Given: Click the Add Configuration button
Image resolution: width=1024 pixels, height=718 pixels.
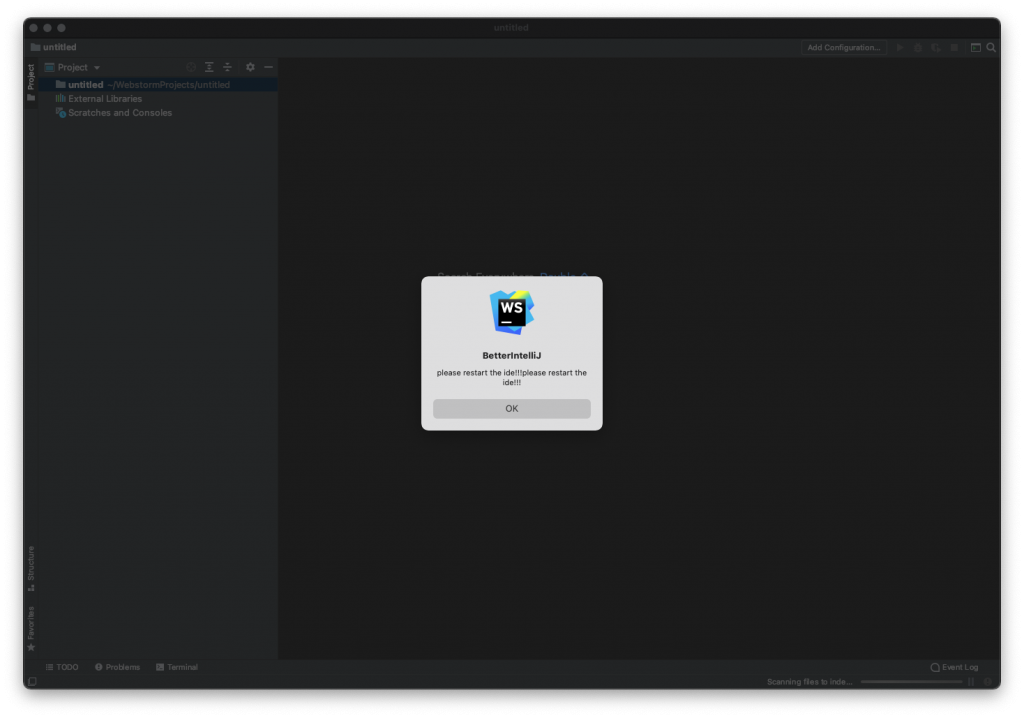Looking at the screenshot, I should click(843, 48).
